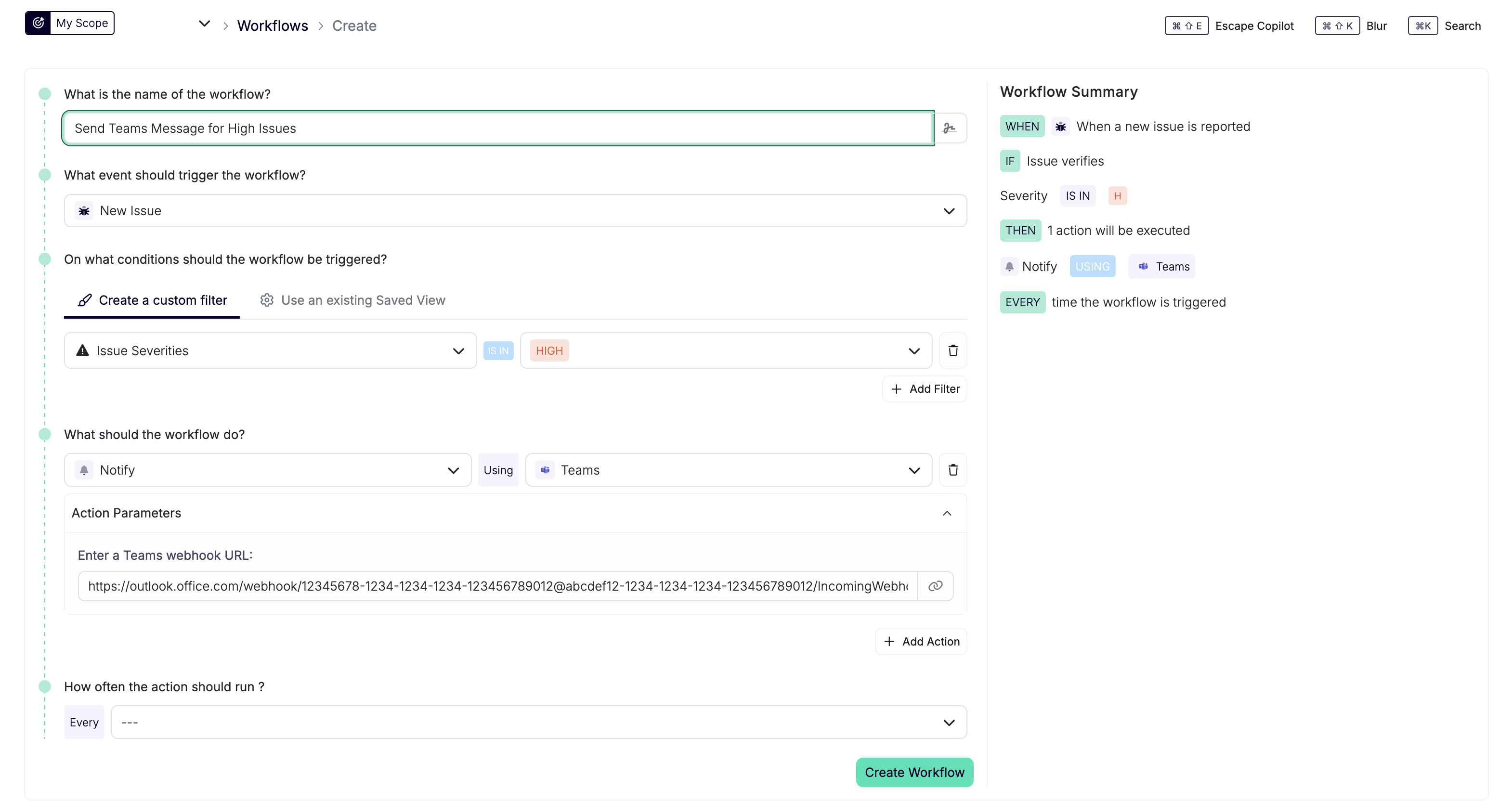Remove the HIGH severity chip
The image size is (1512, 801).
click(x=549, y=350)
